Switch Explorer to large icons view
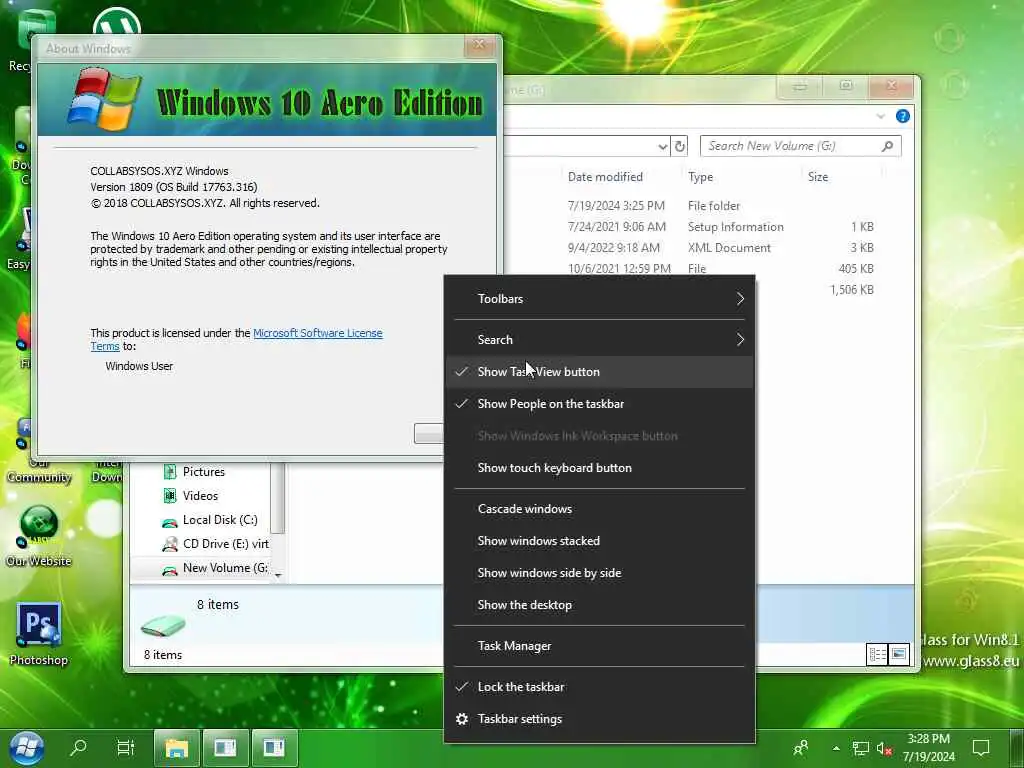Image resolution: width=1024 pixels, height=768 pixels. point(899,654)
